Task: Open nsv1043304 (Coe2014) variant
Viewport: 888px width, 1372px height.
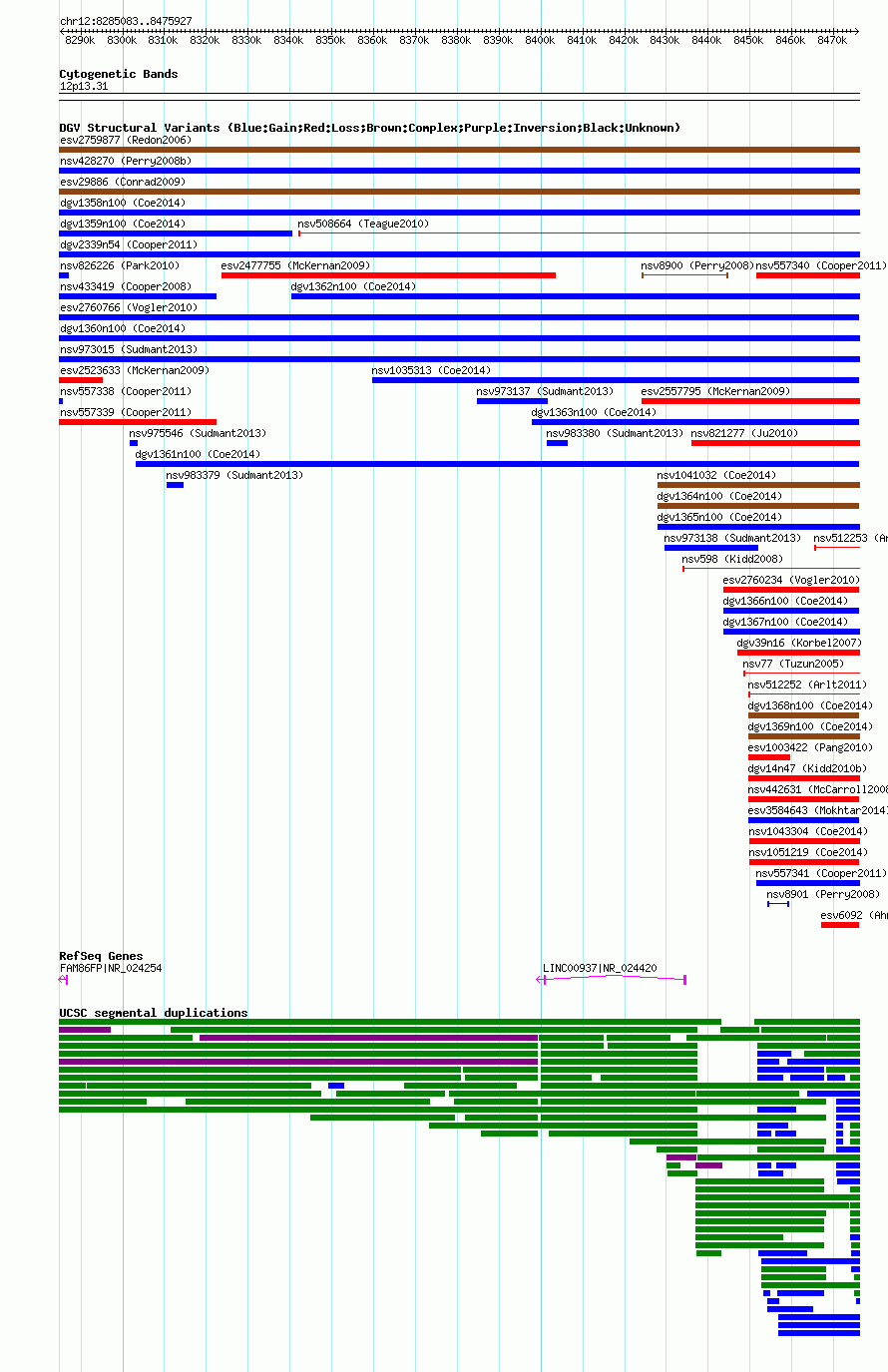Action: click(x=808, y=832)
